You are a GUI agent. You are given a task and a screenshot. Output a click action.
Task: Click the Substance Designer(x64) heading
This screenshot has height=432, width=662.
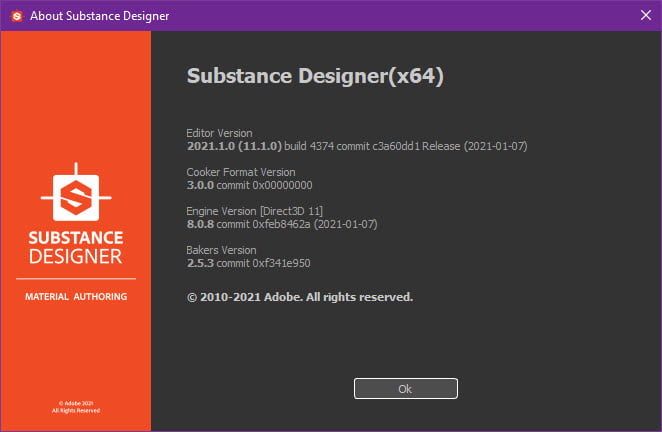click(x=315, y=76)
